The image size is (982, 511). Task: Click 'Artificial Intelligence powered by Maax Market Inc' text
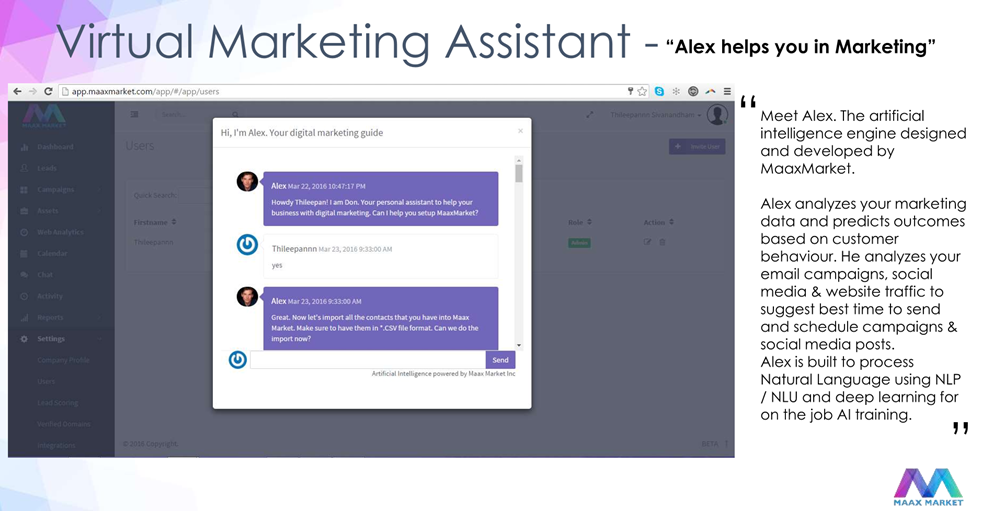pos(443,374)
